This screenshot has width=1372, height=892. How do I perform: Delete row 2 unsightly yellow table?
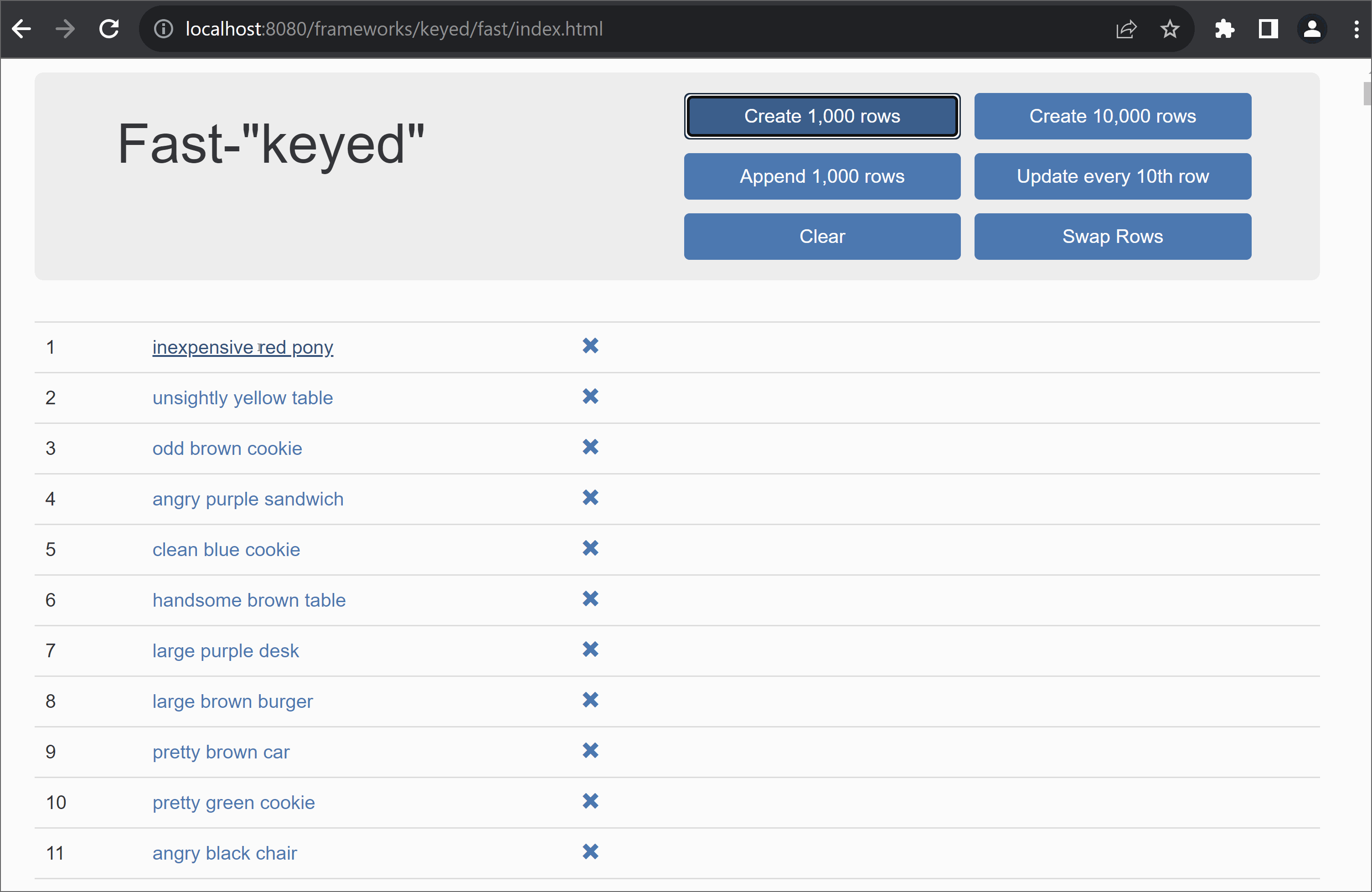pos(590,397)
